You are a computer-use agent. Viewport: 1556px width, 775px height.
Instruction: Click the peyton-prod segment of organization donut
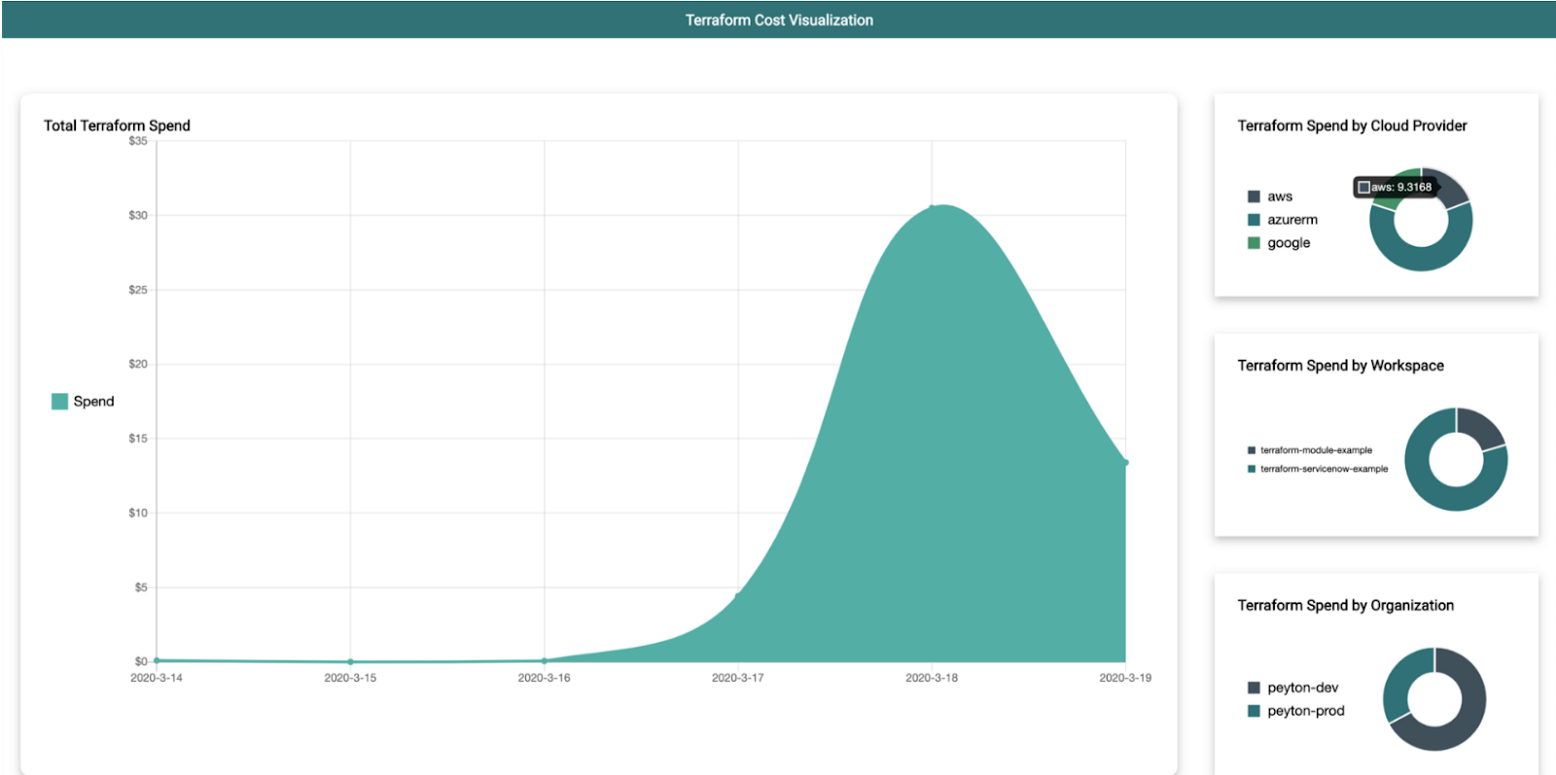pyautogui.click(x=1404, y=680)
